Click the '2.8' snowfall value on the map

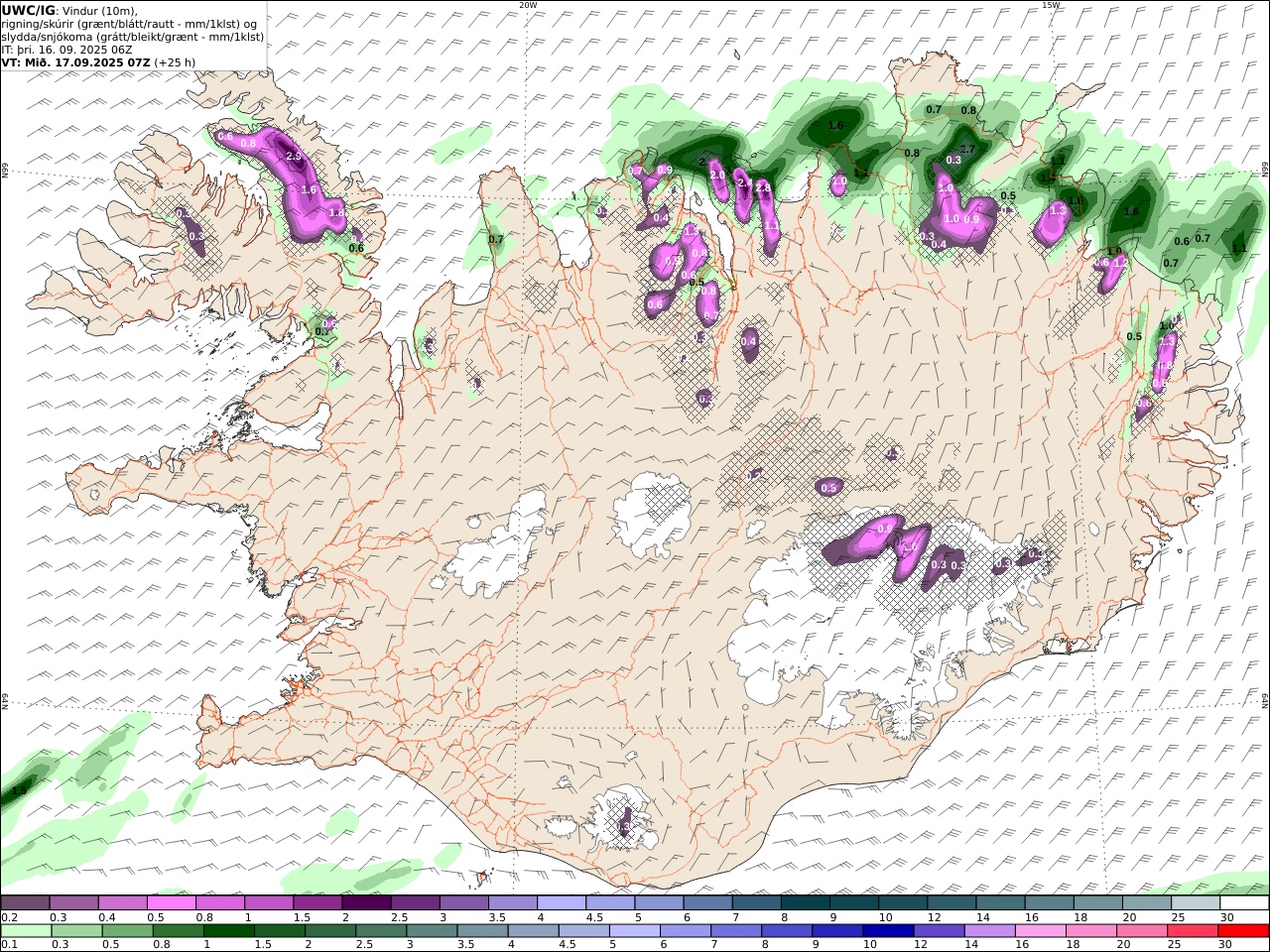point(763,187)
